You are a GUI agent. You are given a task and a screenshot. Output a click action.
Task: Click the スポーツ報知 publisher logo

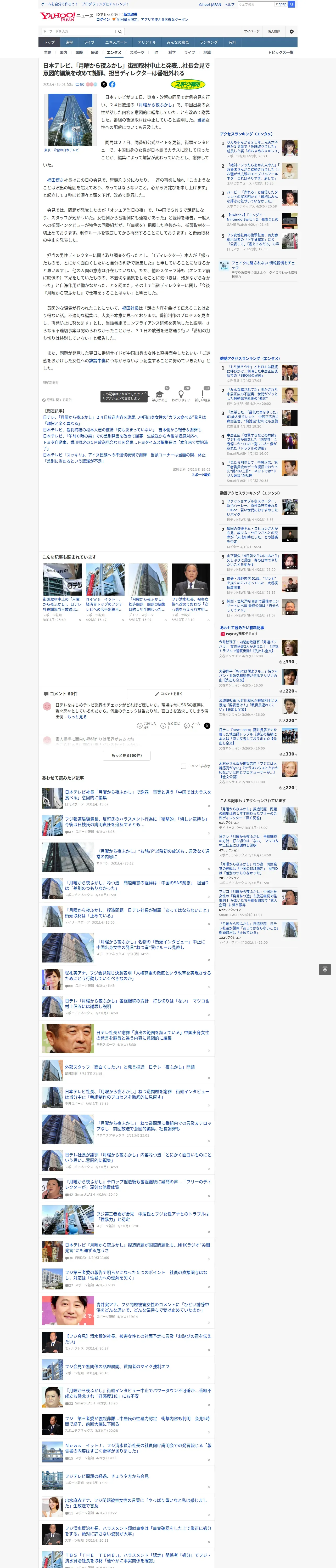click(188, 85)
